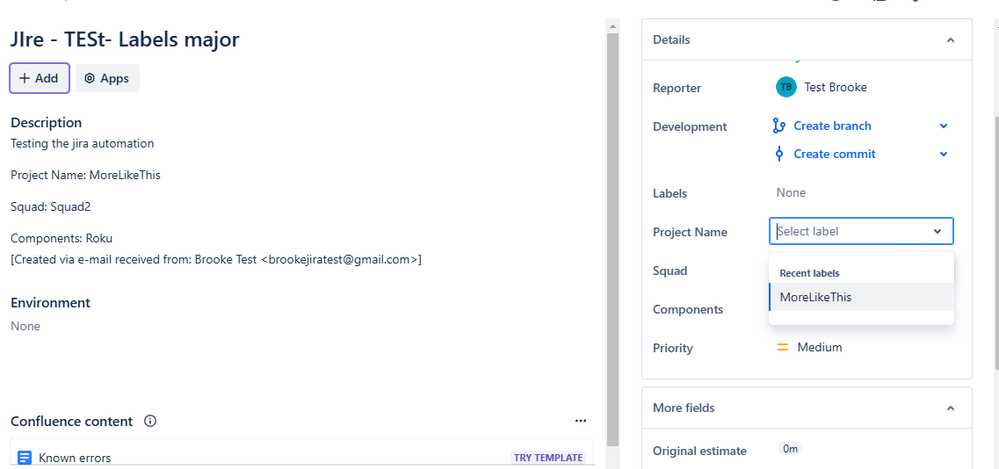The image size is (999, 469).
Task: Click the Squad field label
Action: pyautogui.click(x=670, y=271)
